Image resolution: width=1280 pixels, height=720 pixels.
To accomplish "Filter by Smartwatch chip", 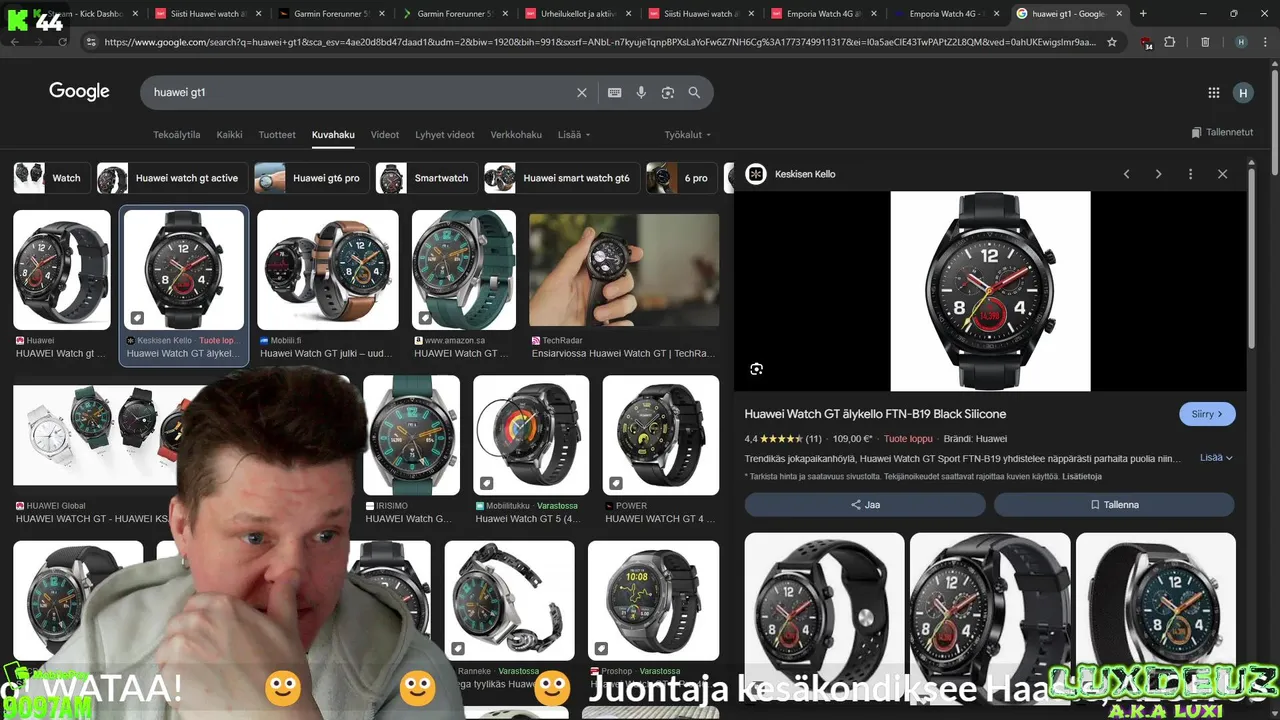I will tap(426, 178).
